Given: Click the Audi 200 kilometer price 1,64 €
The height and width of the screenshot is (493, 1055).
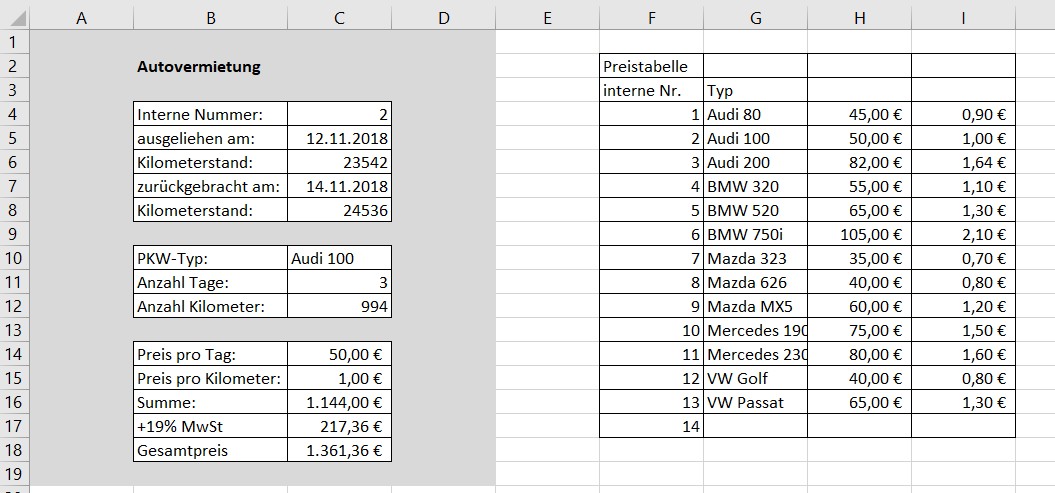Looking at the screenshot, I should [963, 162].
